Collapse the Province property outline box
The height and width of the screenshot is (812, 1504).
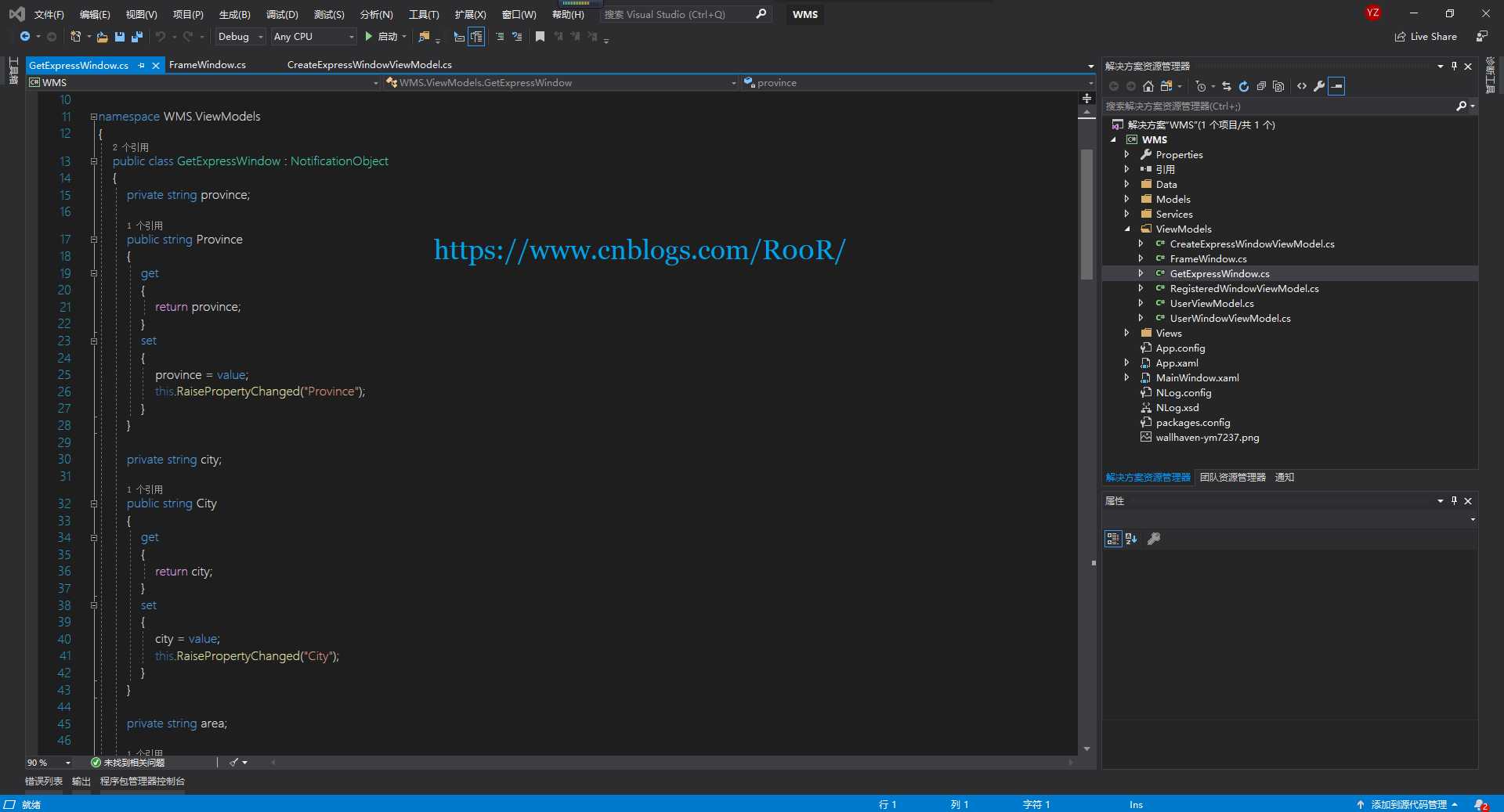(x=93, y=240)
